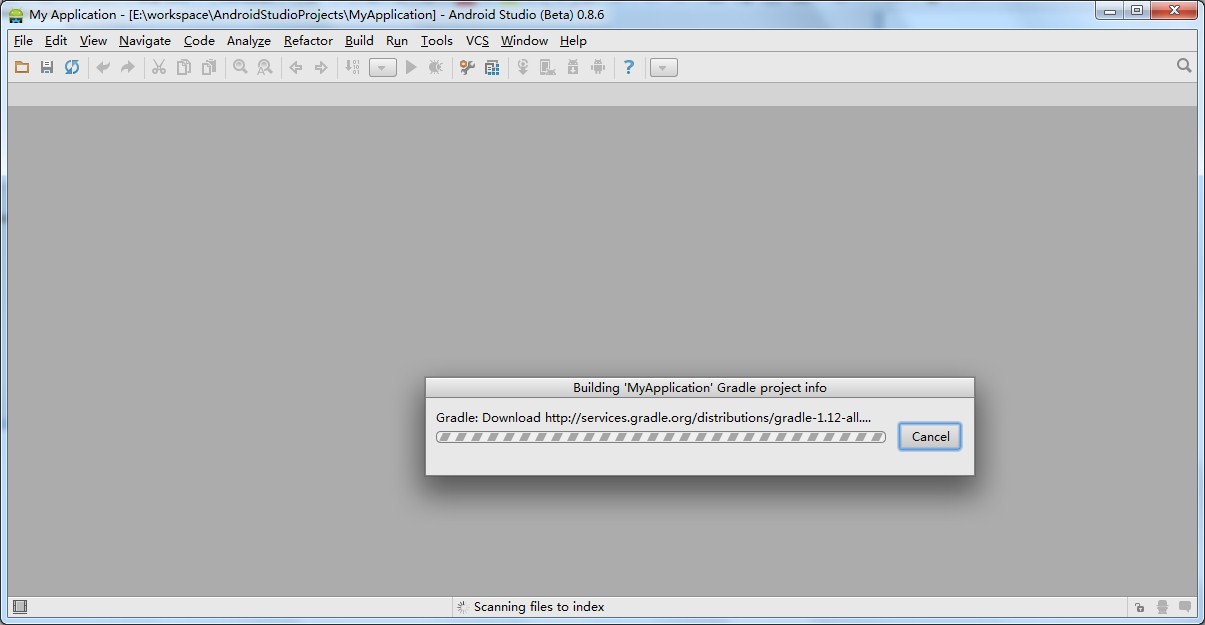Open the Analyze menu
This screenshot has width=1205, height=625.
pyautogui.click(x=249, y=41)
